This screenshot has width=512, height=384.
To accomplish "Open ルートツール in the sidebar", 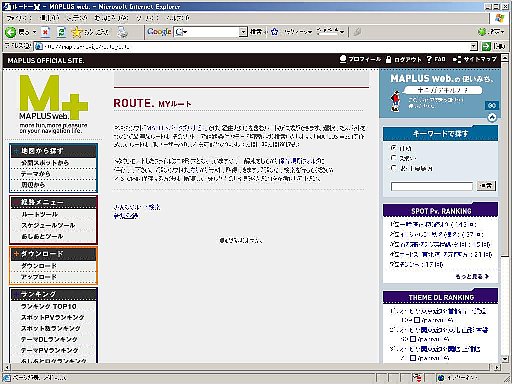I will (x=40, y=214).
